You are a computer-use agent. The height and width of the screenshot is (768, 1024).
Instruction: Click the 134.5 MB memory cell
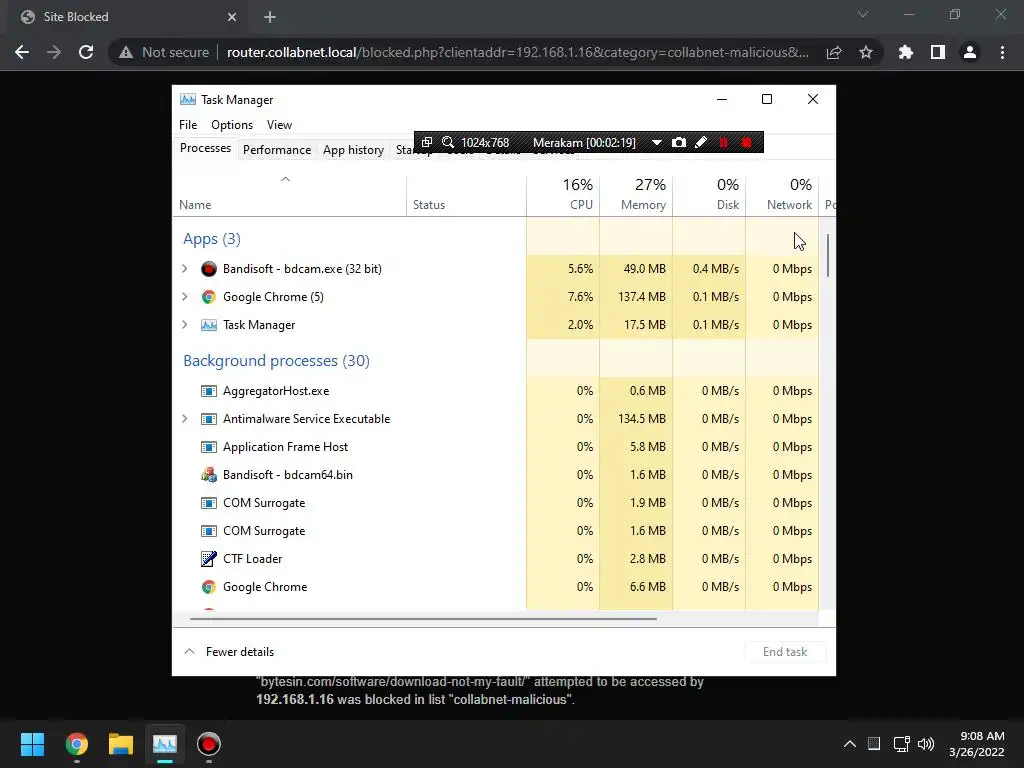(x=636, y=419)
